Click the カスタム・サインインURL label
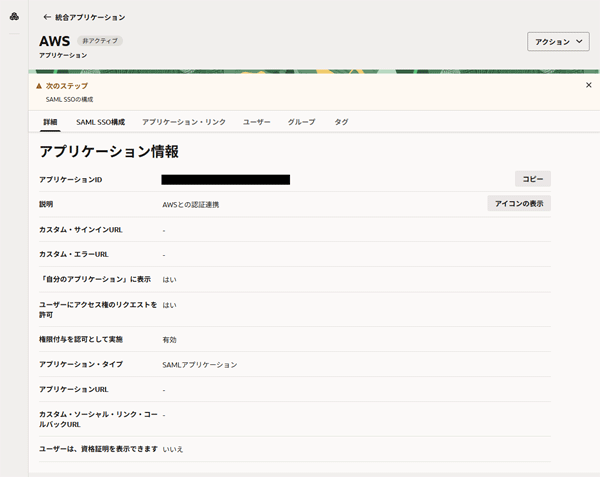This screenshot has height=477, width=600. [x=81, y=230]
